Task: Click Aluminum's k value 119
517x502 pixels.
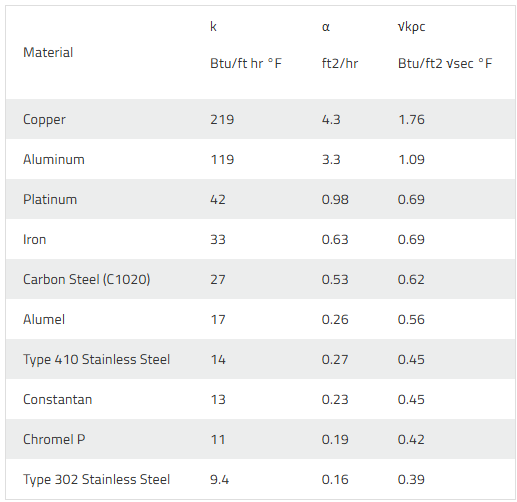Action: (222, 160)
